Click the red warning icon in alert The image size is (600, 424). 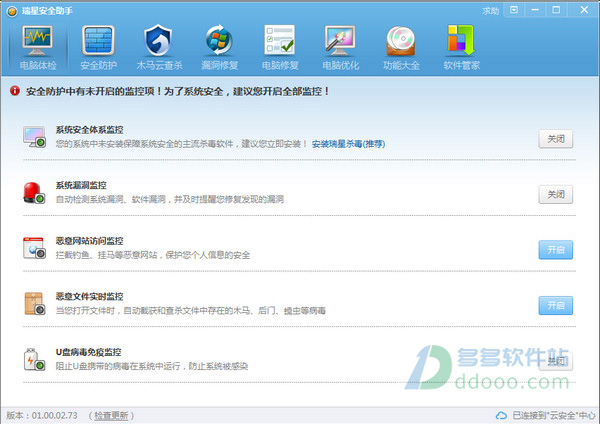[x=15, y=91]
